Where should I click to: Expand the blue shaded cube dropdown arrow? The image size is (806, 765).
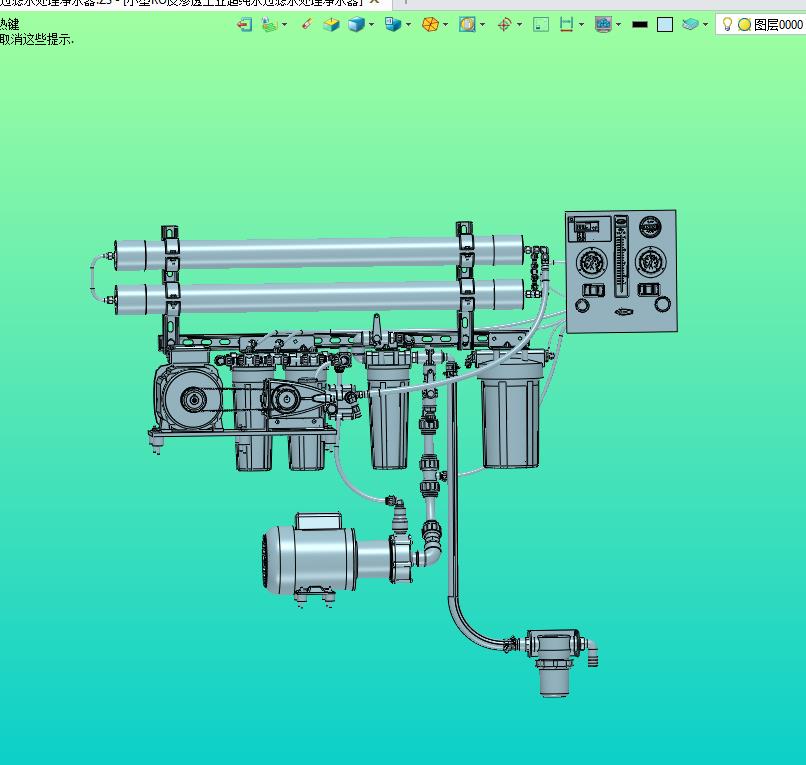372,25
